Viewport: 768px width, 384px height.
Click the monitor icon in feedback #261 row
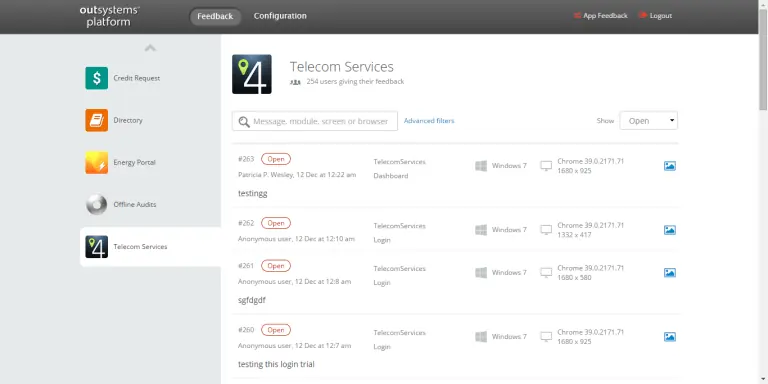[x=546, y=273]
